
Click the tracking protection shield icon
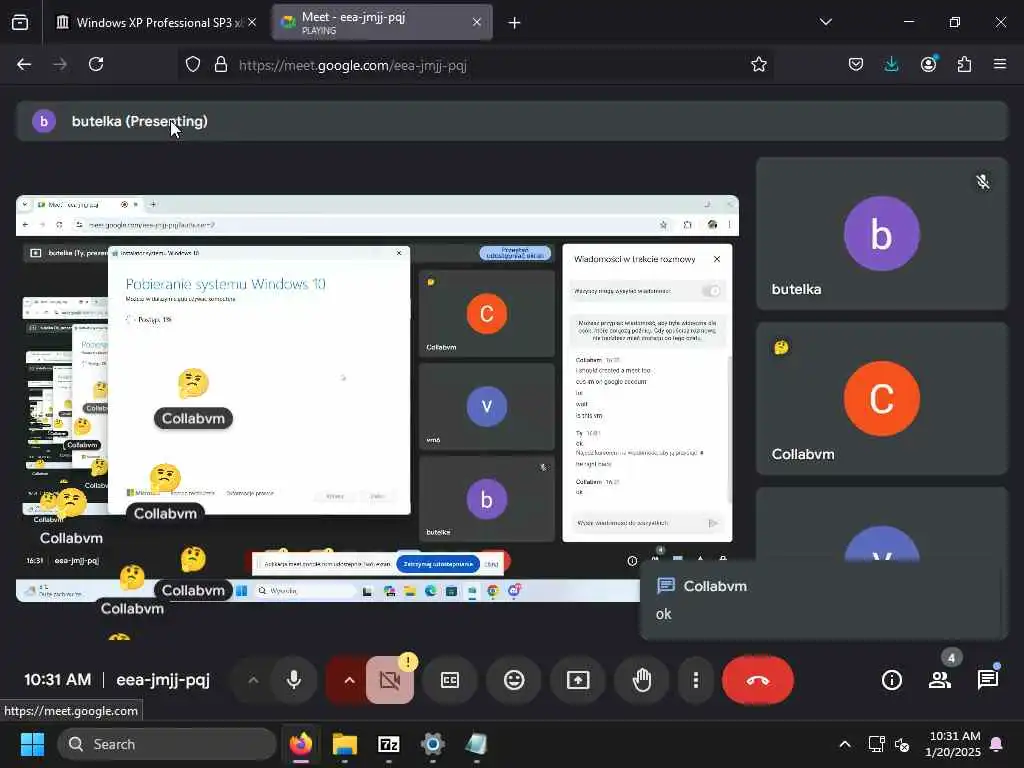pos(193,64)
